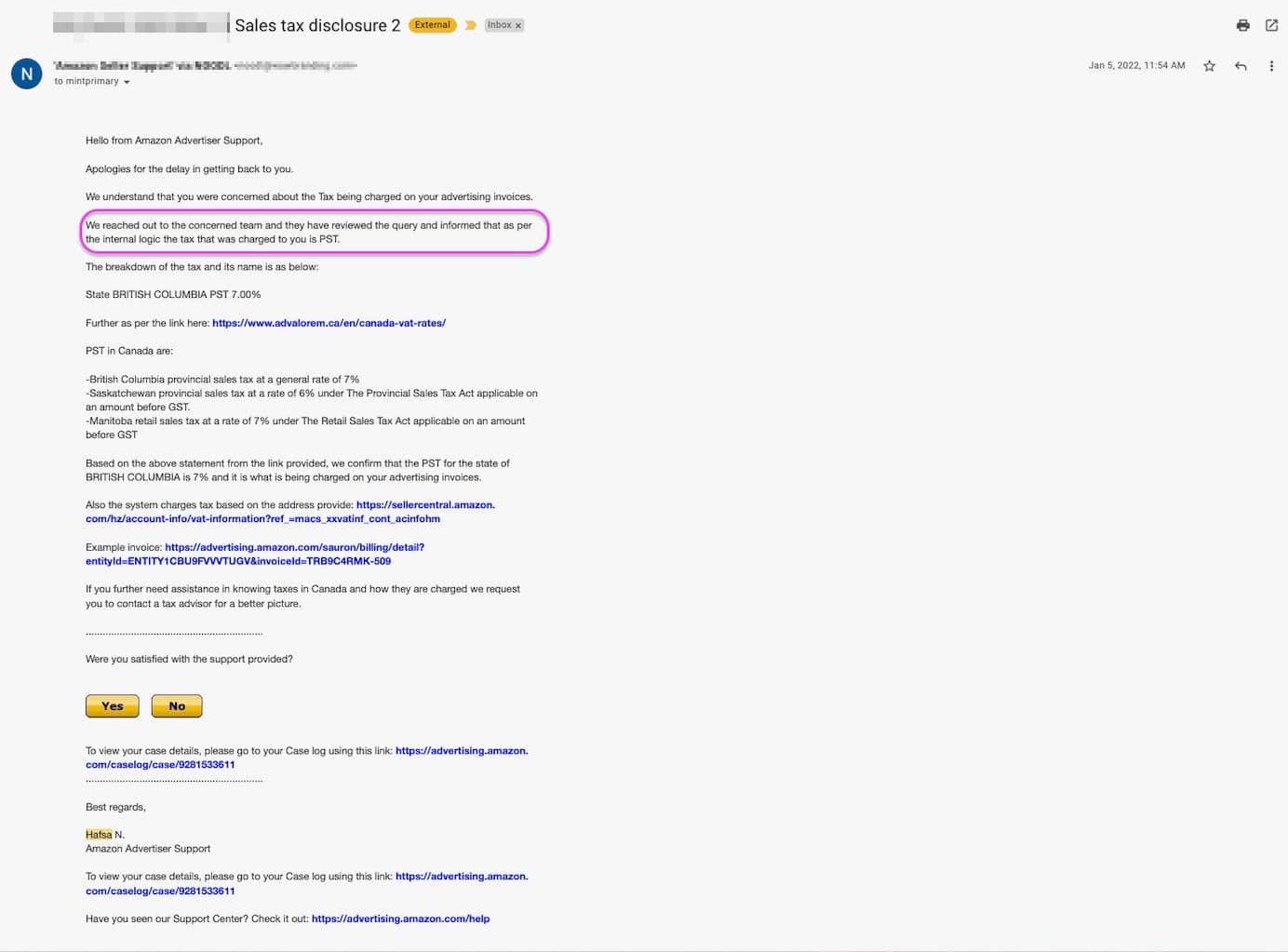This screenshot has height=952, width=1288.
Task: Click Were you satisfied with the support provided?
Action: 189,659
